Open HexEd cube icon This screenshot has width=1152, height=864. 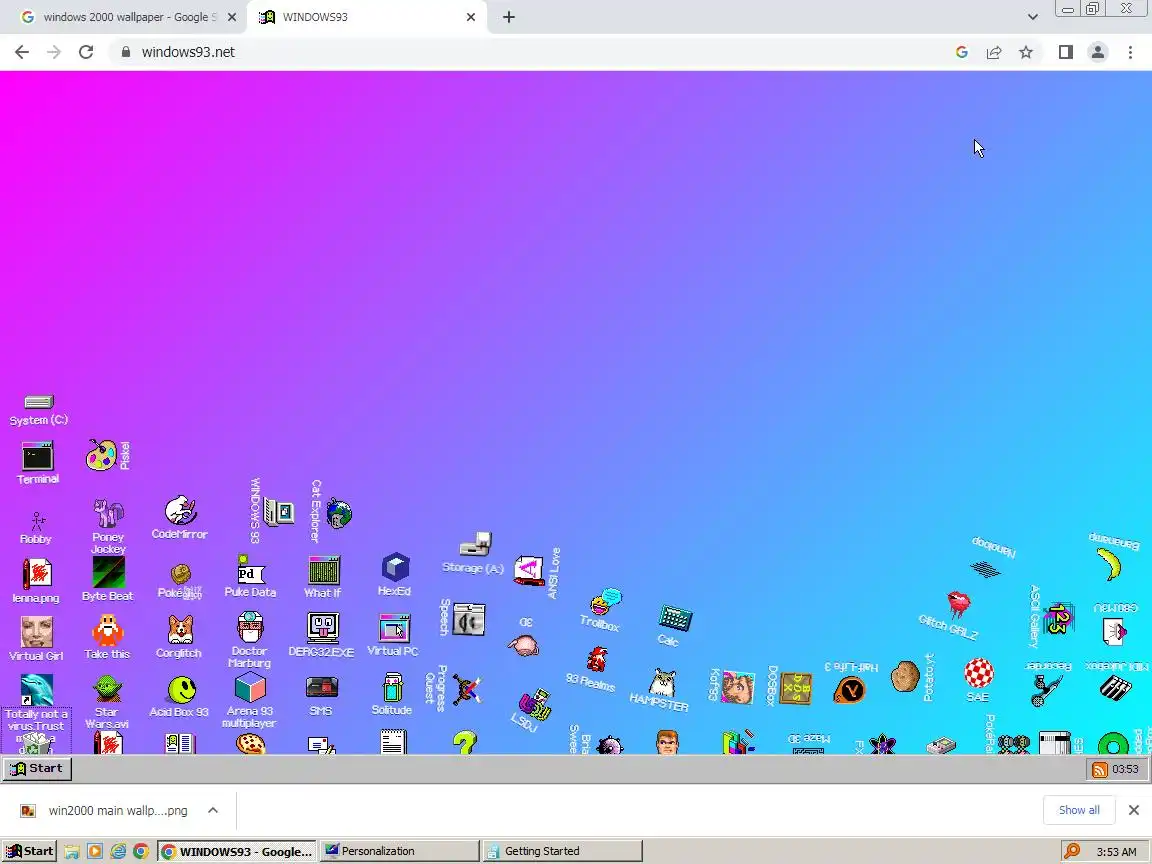tap(395, 567)
